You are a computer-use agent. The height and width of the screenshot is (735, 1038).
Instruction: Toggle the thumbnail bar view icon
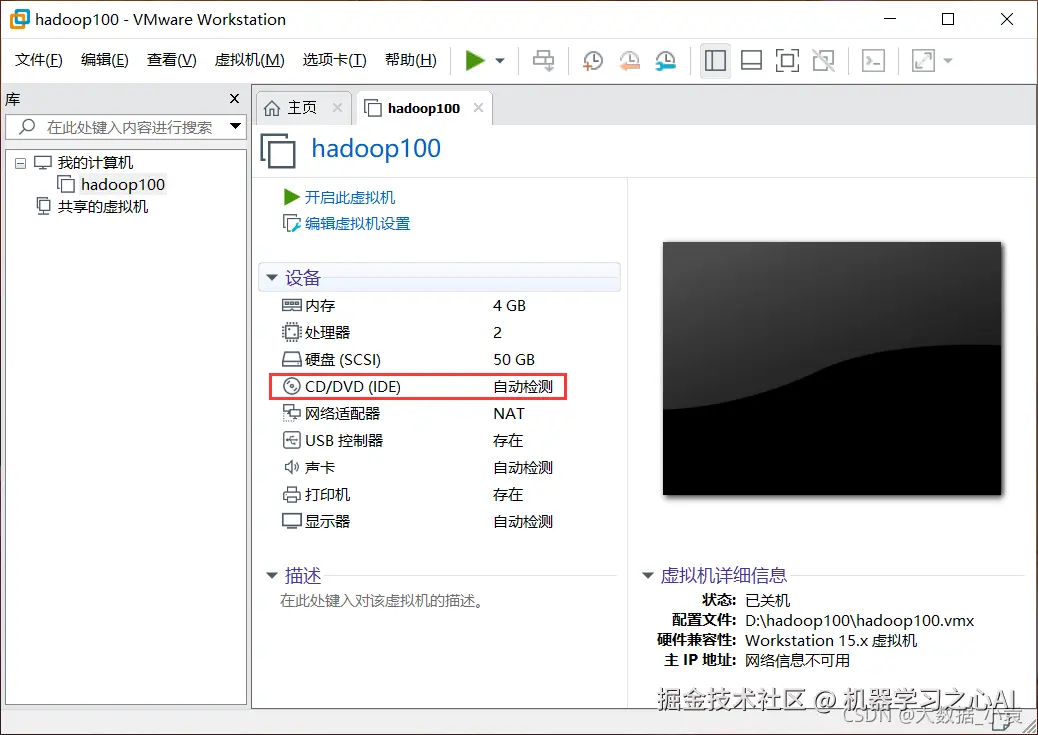point(751,60)
